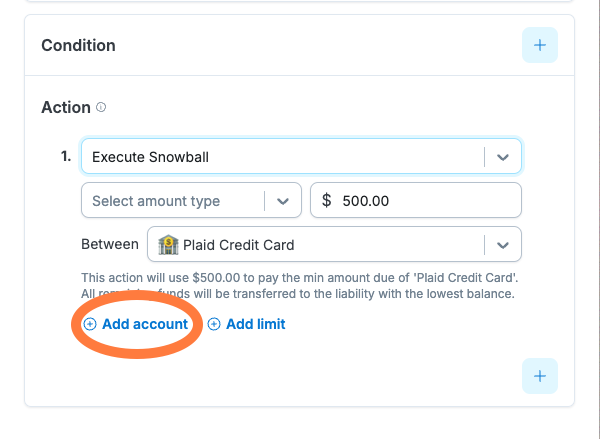Click the Add limit link
600x439 pixels.
pyautogui.click(x=255, y=324)
